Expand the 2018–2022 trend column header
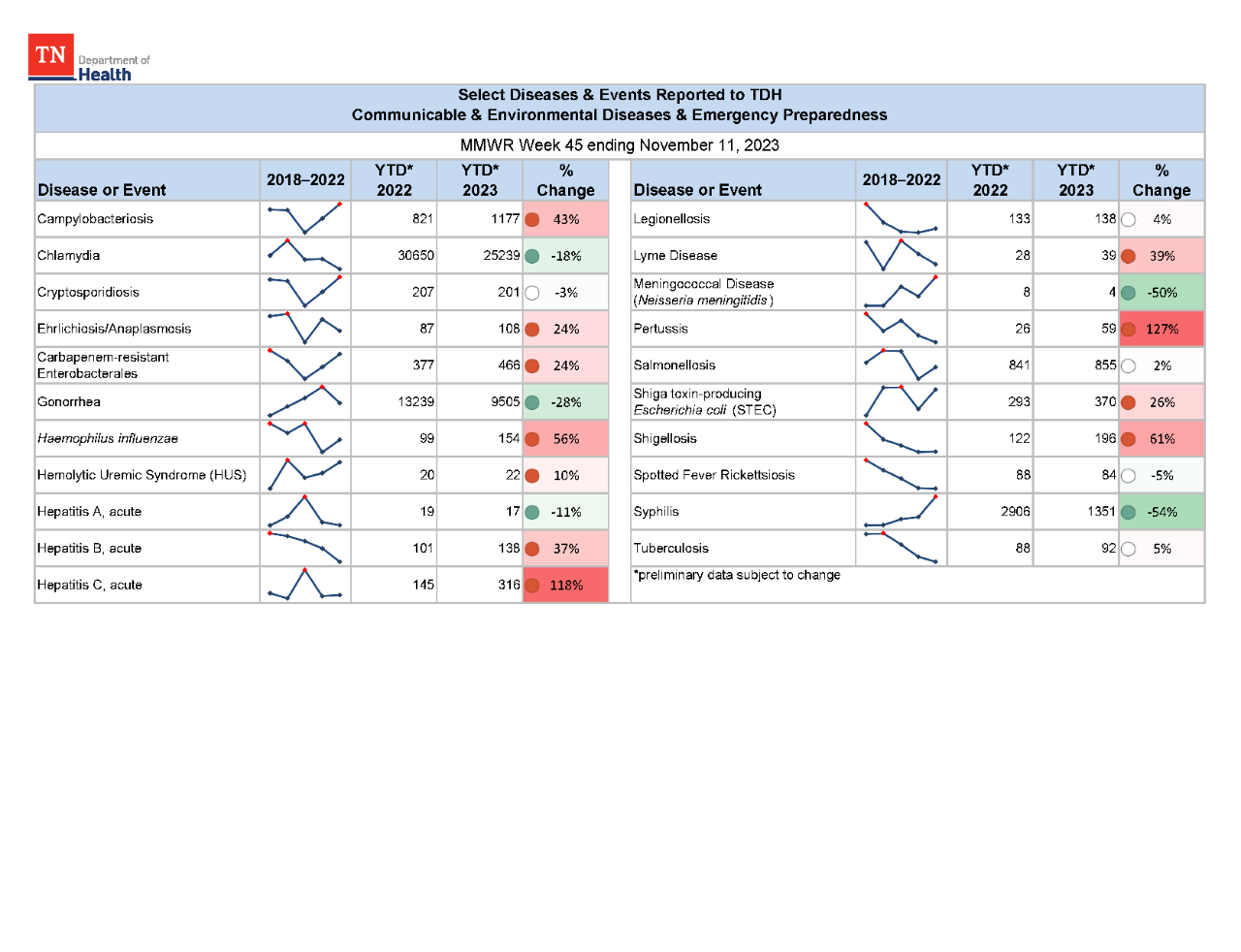 pyautogui.click(x=304, y=179)
